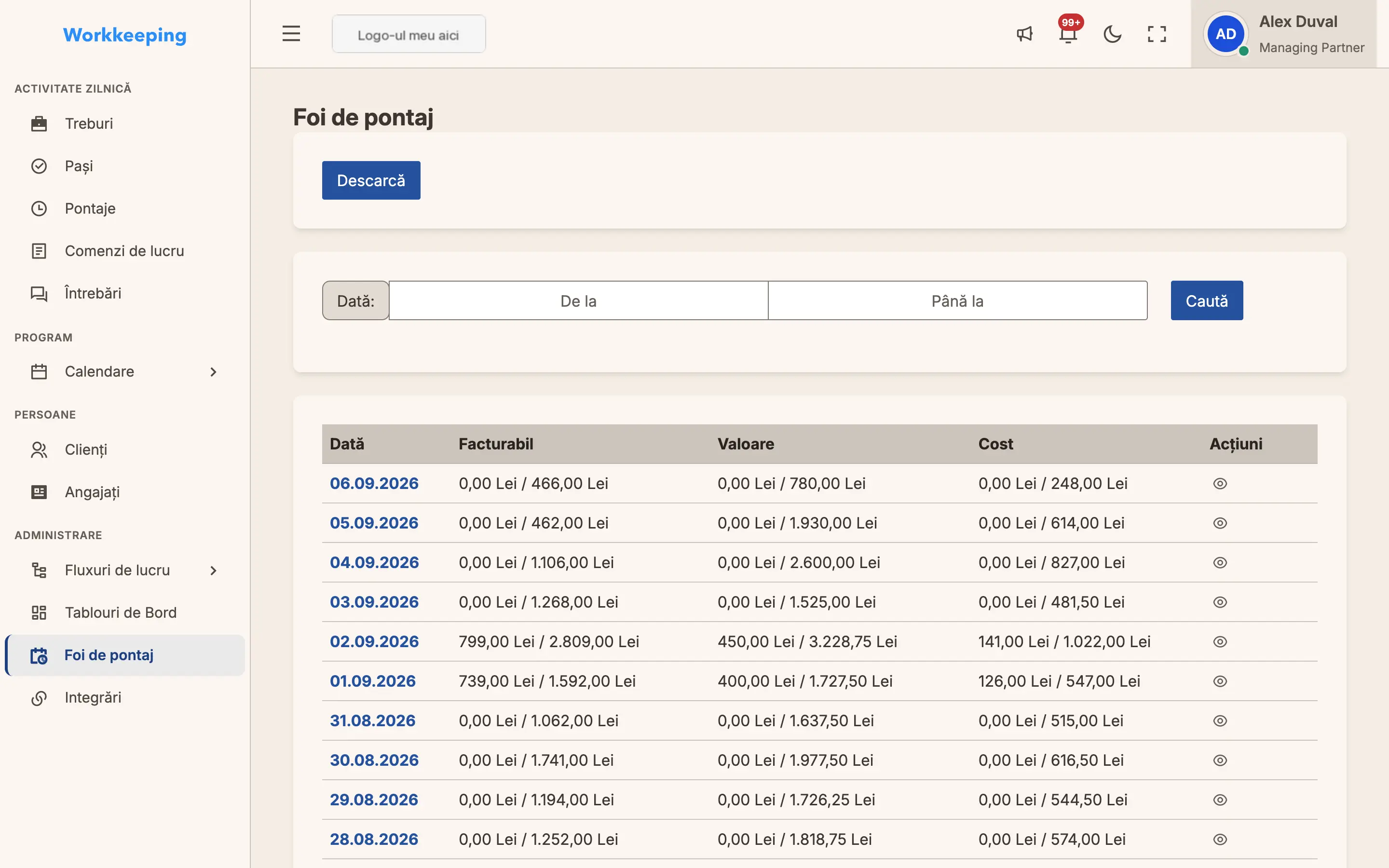Toggle dark mode with moon icon

pyautogui.click(x=1112, y=34)
